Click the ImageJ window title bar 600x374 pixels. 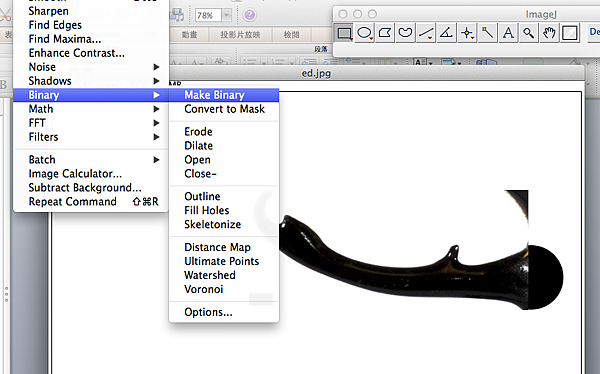[x=466, y=14]
